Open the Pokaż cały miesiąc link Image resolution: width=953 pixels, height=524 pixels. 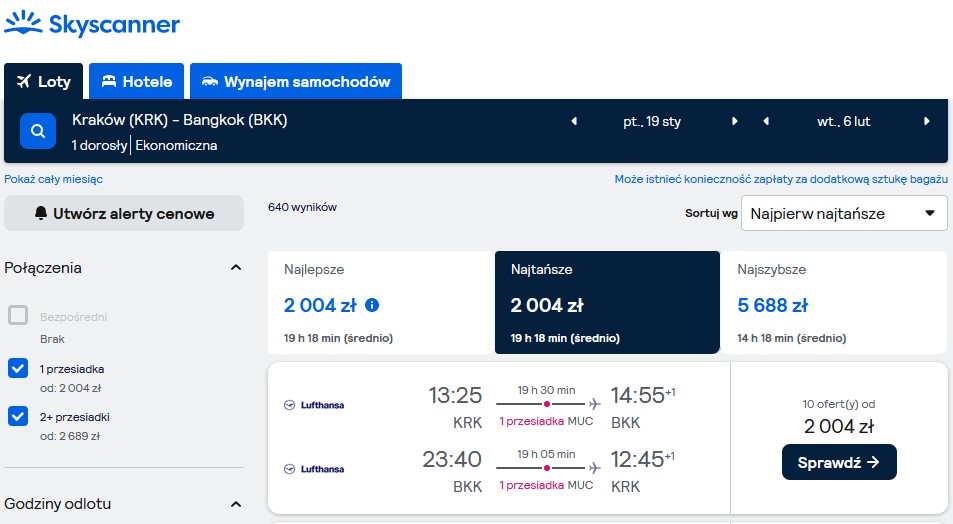pos(53,179)
